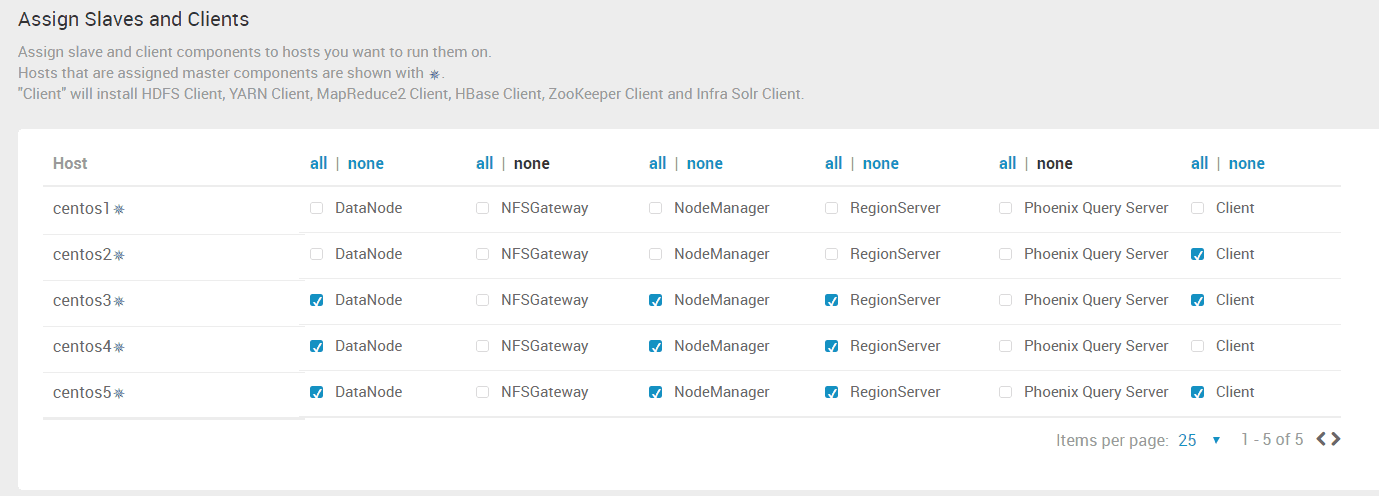Select all hosts for Phoenix Query Server
The width and height of the screenshot is (1379, 496).
[1007, 163]
